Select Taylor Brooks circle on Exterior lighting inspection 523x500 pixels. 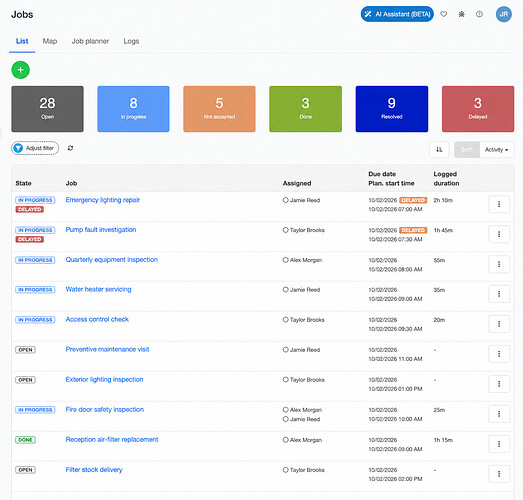coord(286,380)
